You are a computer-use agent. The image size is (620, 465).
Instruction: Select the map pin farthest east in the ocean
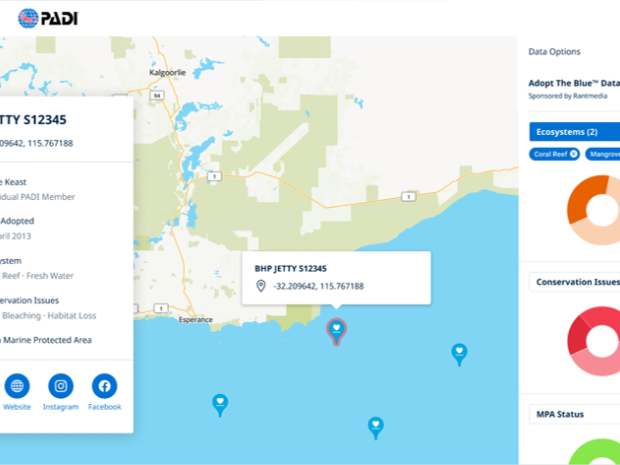(x=459, y=354)
